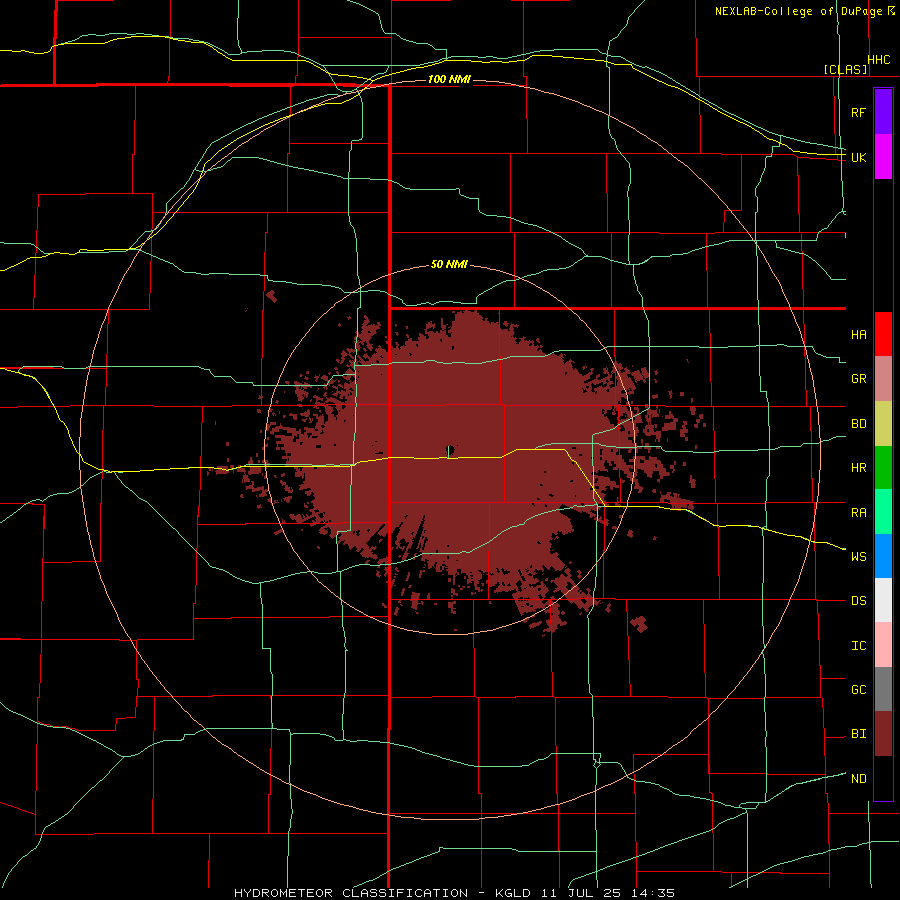Click the RF legend label
The height and width of the screenshot is (900, 900).
[x=858, y=112]
